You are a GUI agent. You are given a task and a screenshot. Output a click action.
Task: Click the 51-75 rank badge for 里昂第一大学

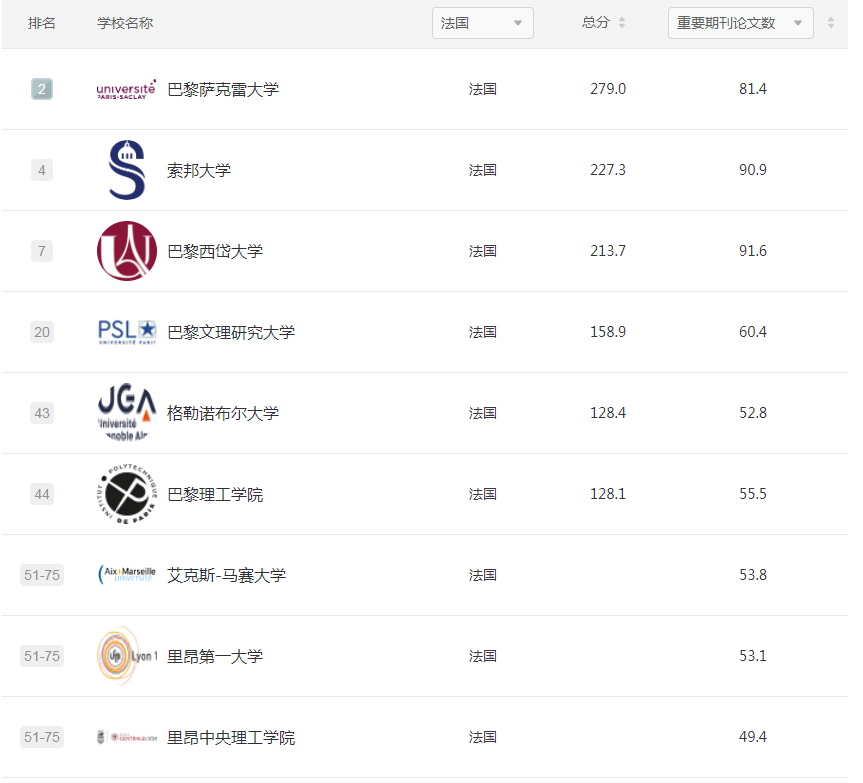tap(41, 656)
